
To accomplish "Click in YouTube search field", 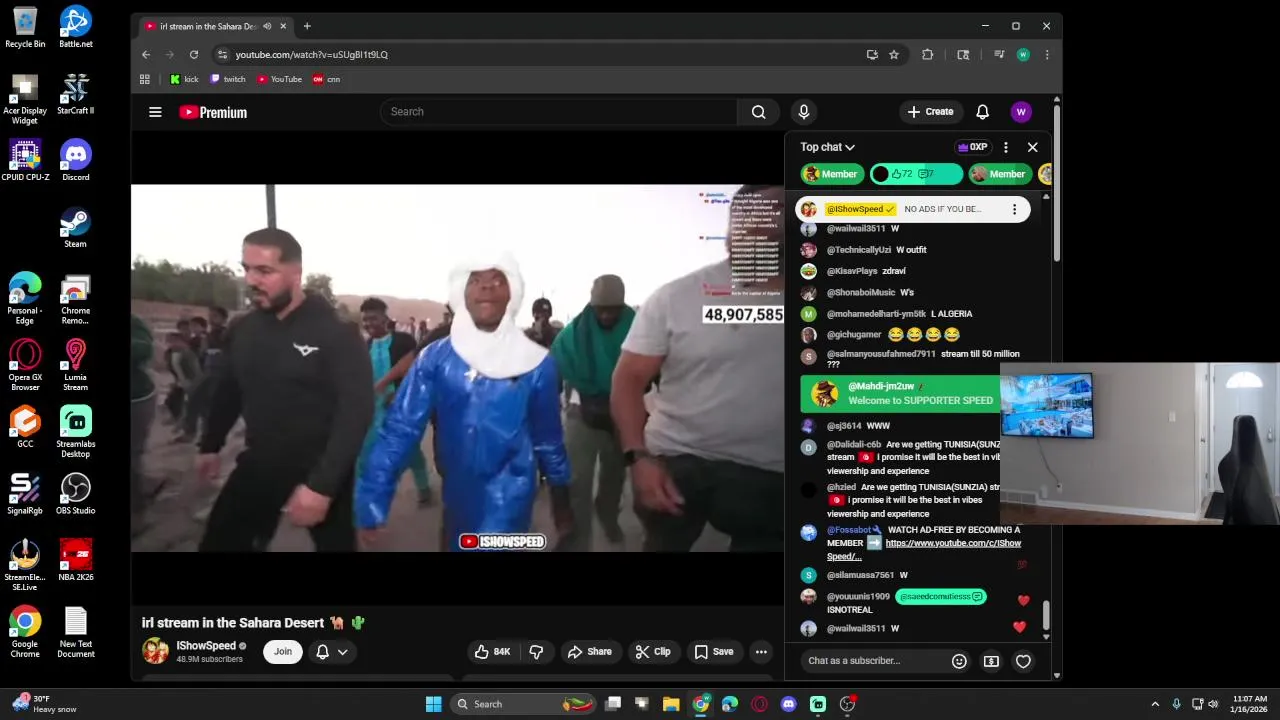I will [x=559, y=112].
